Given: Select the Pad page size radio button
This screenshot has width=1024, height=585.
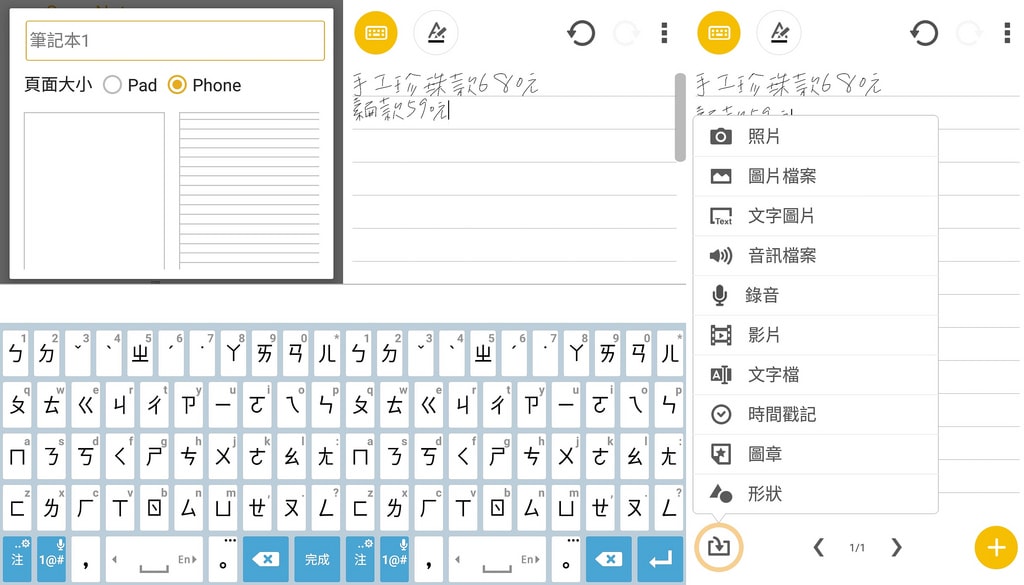Looking at the screenshot, I should [x=113, y=85].
